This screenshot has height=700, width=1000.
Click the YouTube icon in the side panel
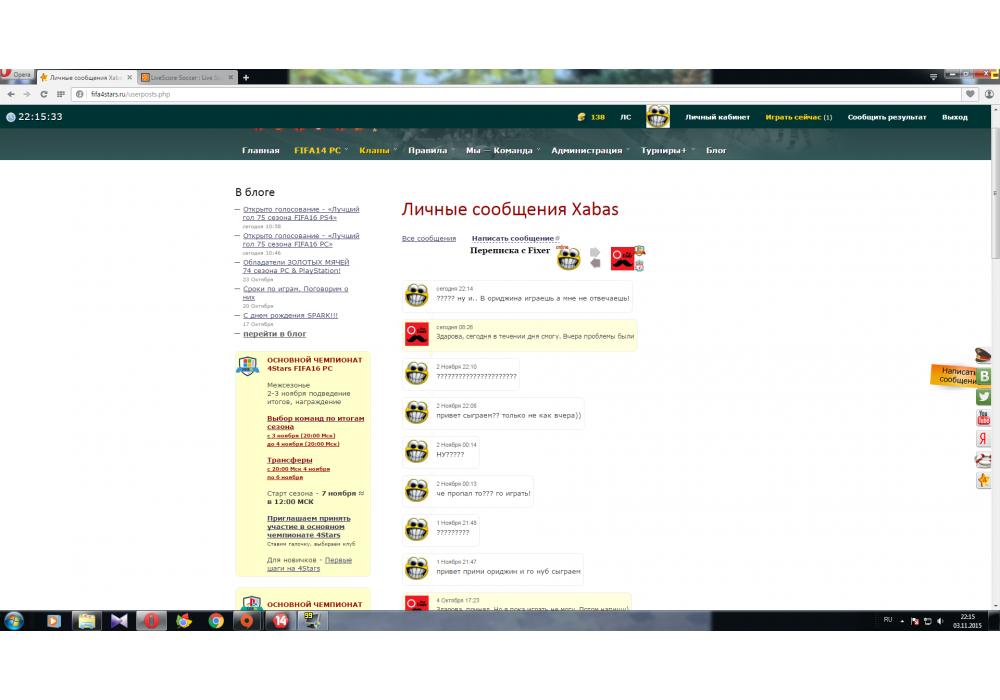point(984,418)
